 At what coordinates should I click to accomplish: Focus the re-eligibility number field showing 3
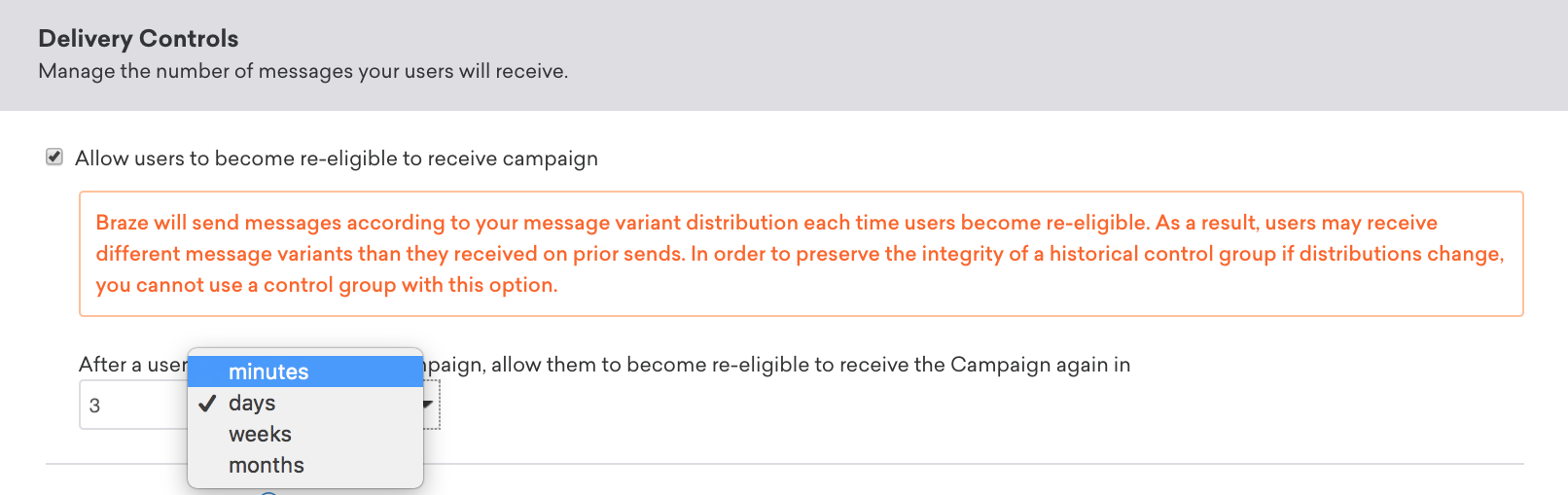point(131,405)
